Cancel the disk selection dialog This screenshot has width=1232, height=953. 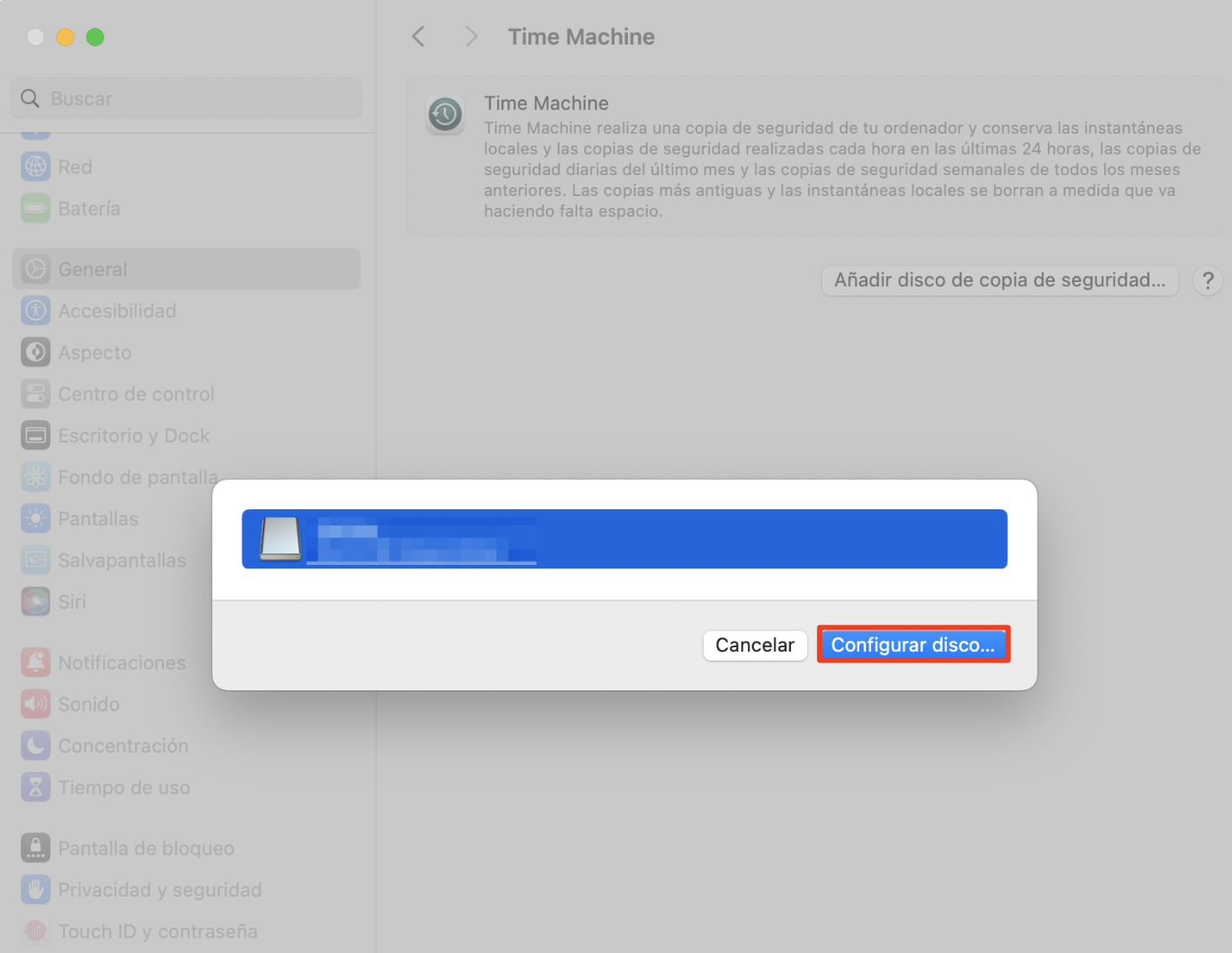(755, 645)
